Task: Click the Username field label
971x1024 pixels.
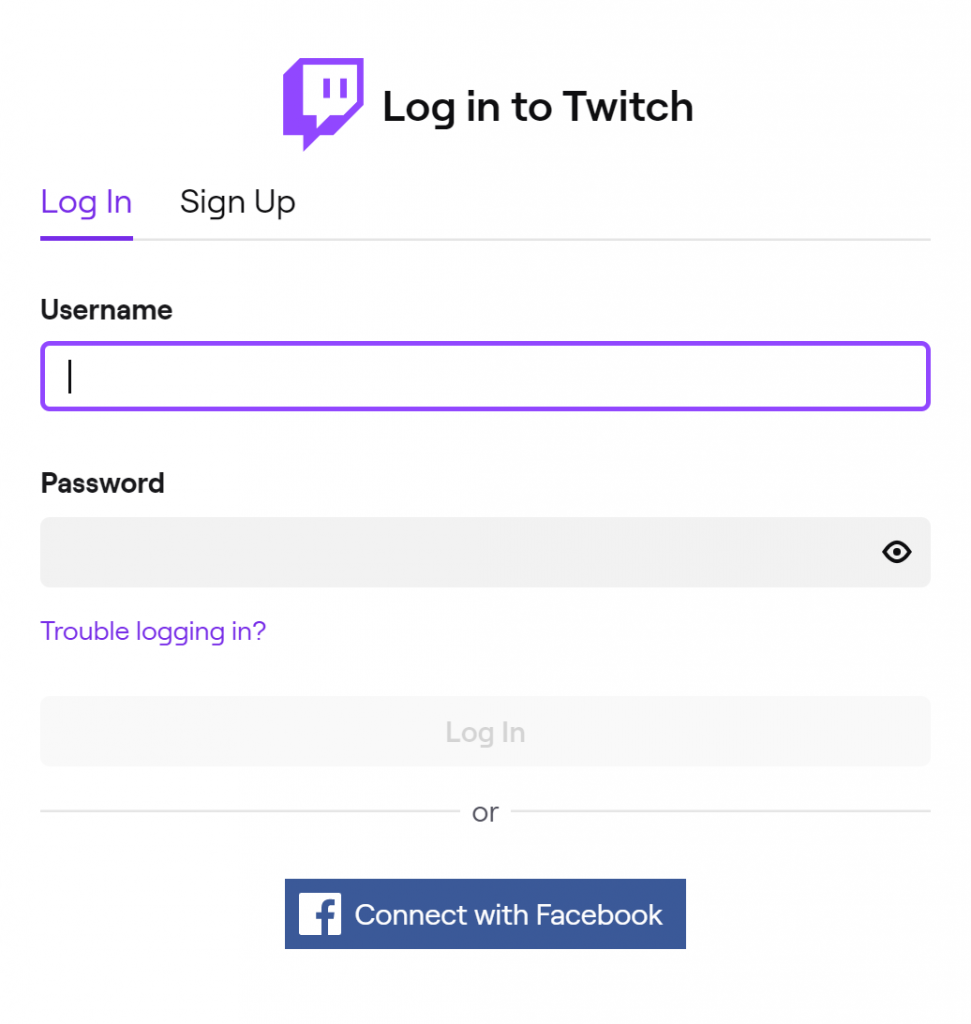Action: (x=106, y=310)
